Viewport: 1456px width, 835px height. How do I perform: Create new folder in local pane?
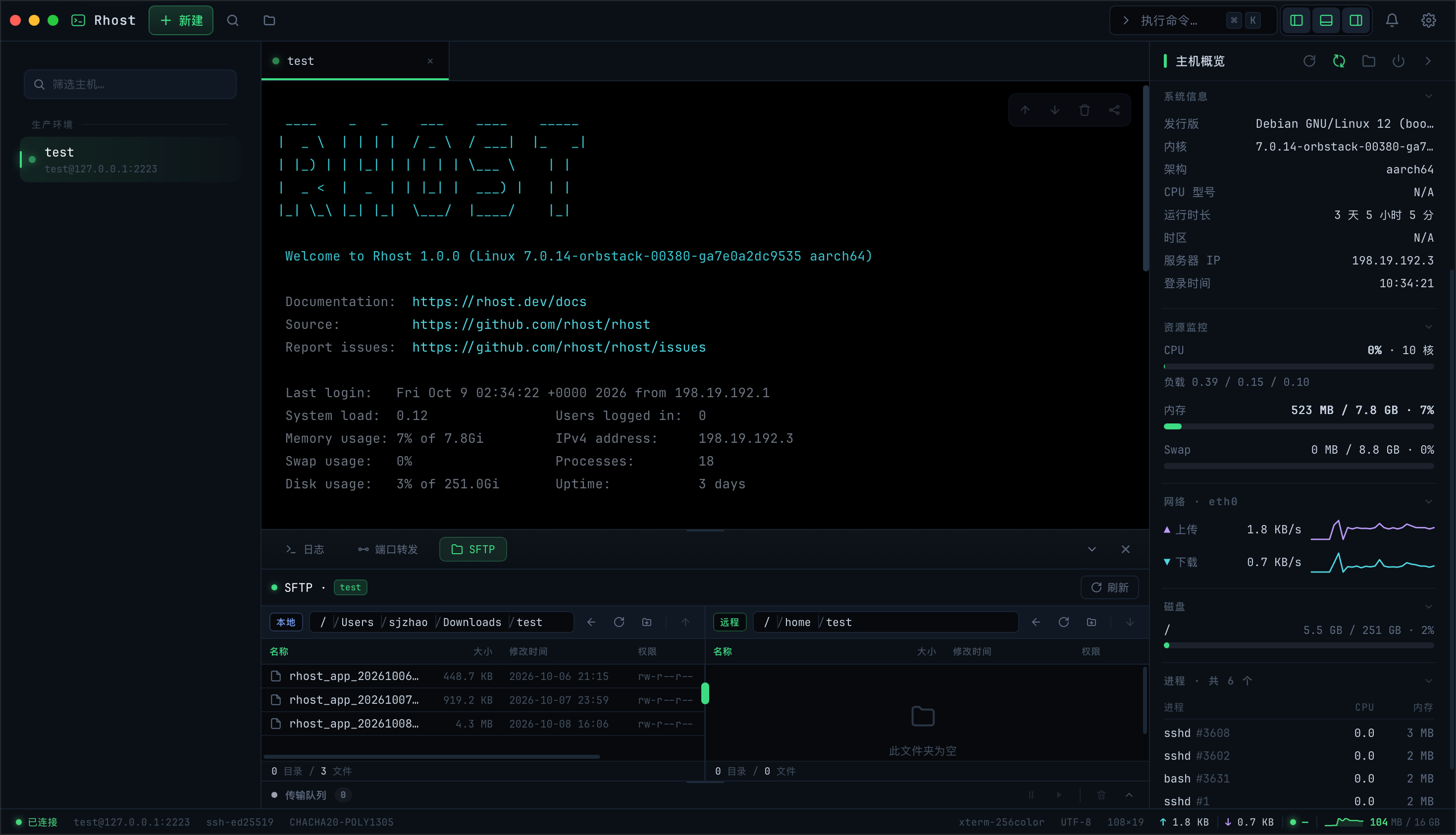pyautogui.click(x=647, y=622)
